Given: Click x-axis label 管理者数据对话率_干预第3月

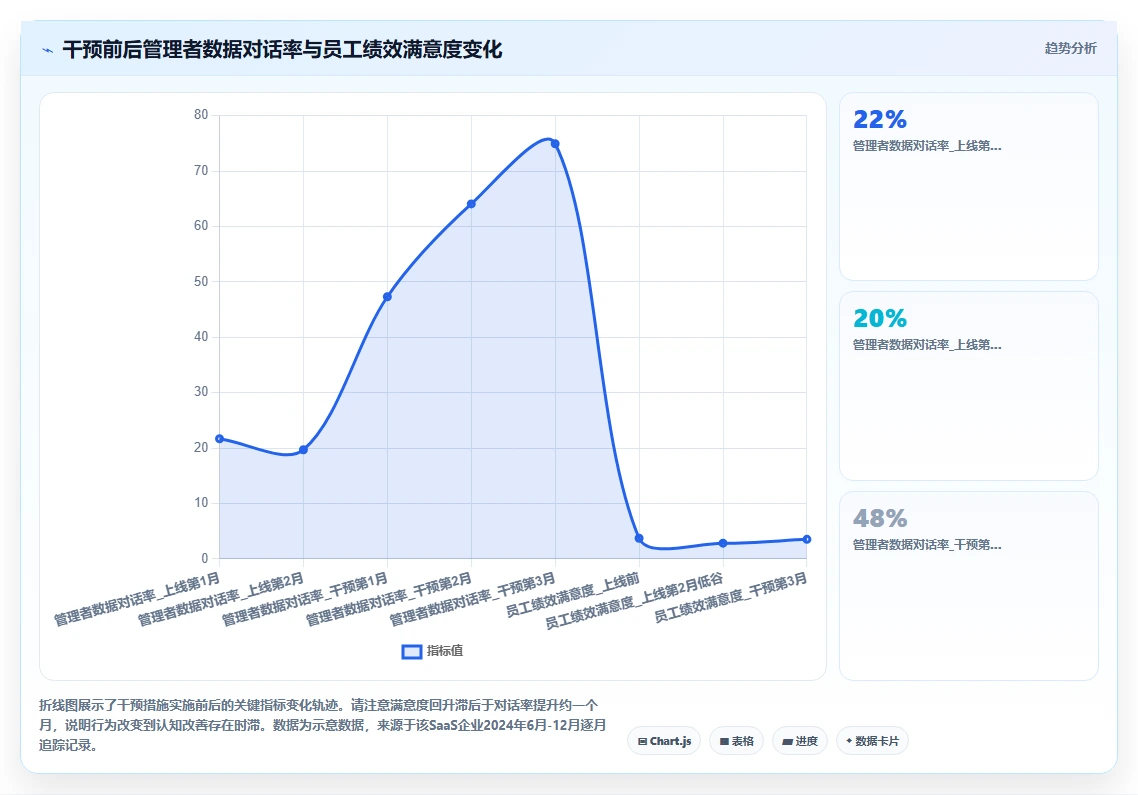Looking at the screenshot, I should click(x=472, y=599).
